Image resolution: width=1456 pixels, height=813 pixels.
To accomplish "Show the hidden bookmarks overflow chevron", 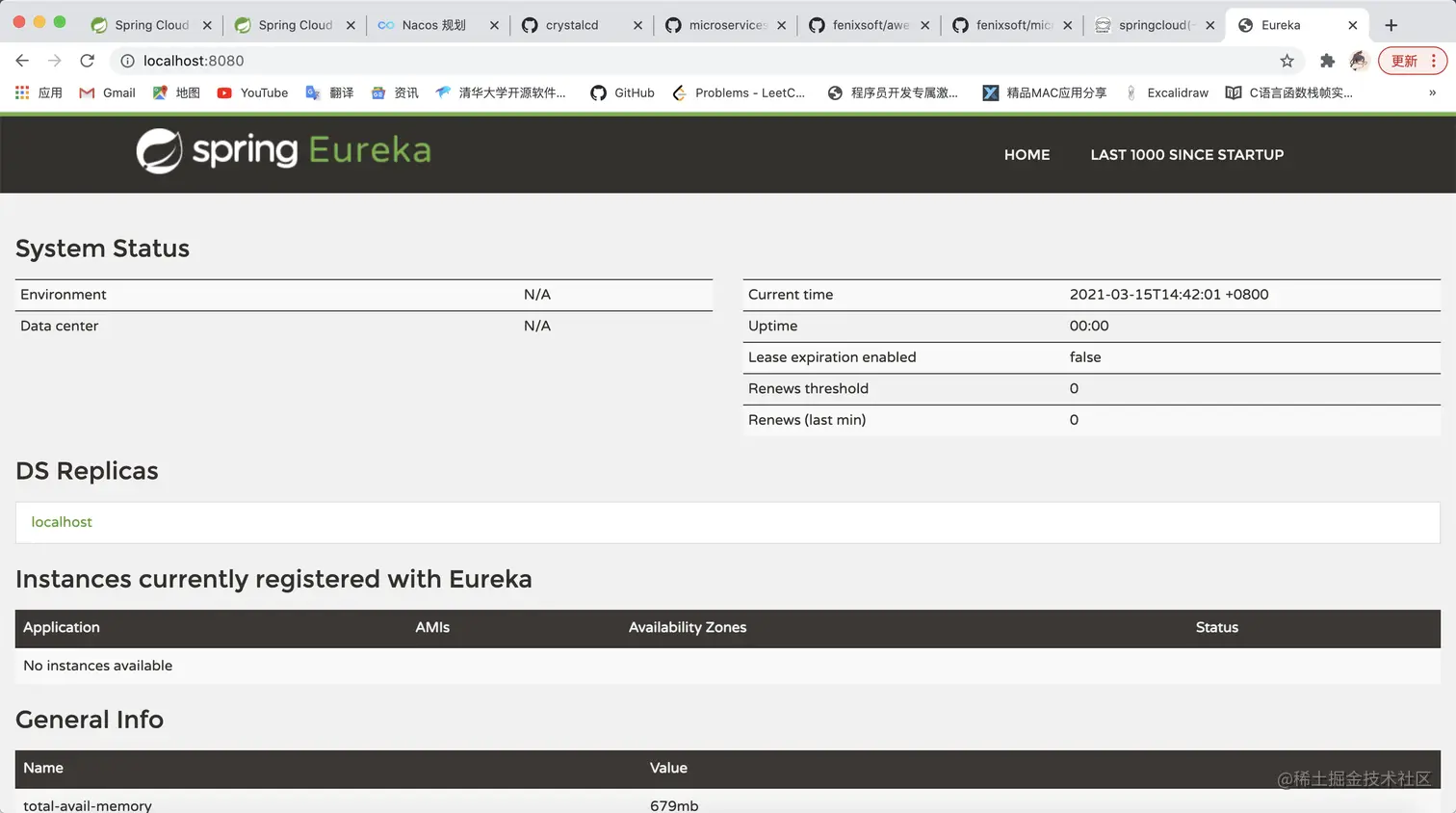I will (1433, 92).
